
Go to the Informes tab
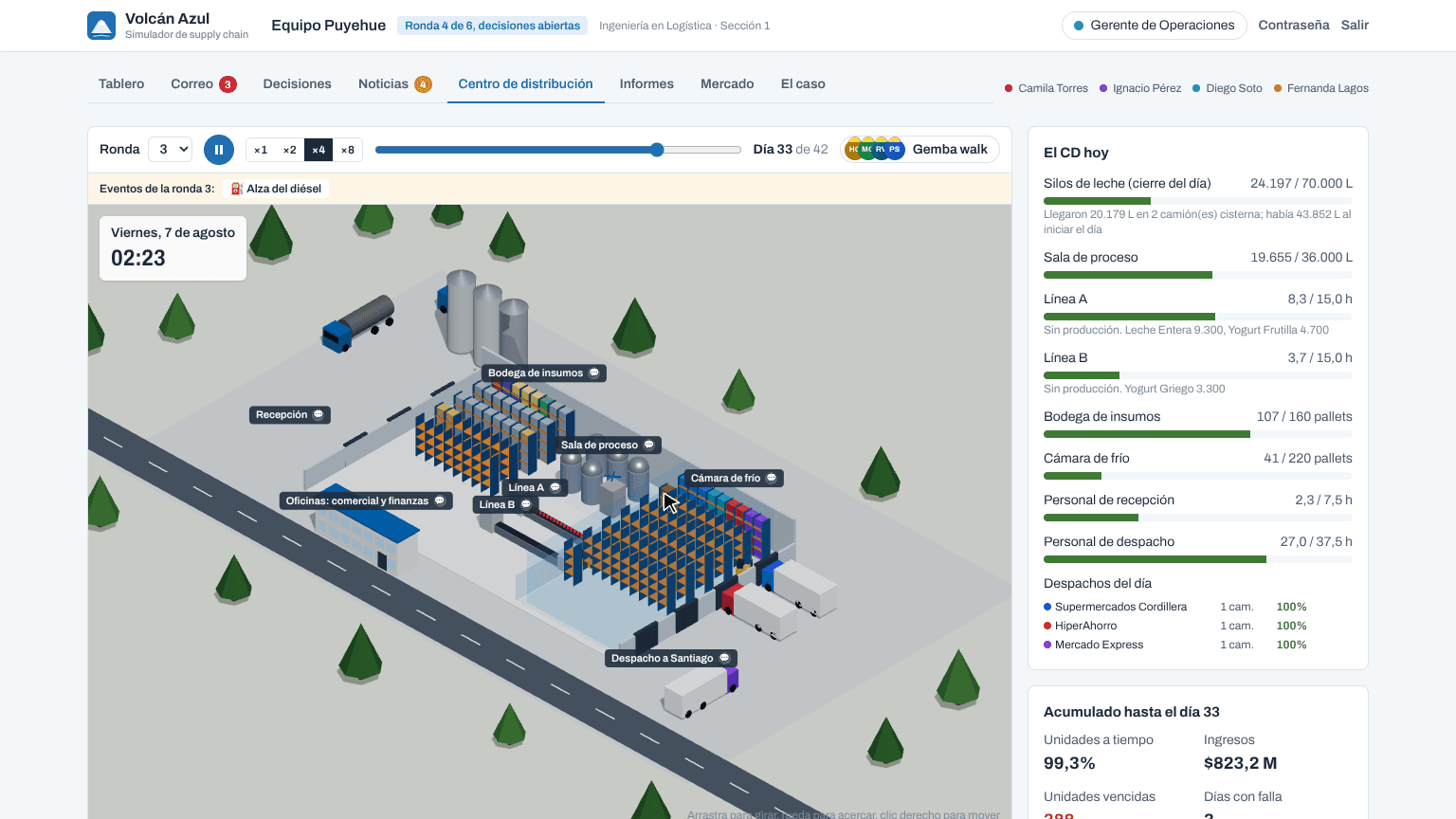click(646, 84)
